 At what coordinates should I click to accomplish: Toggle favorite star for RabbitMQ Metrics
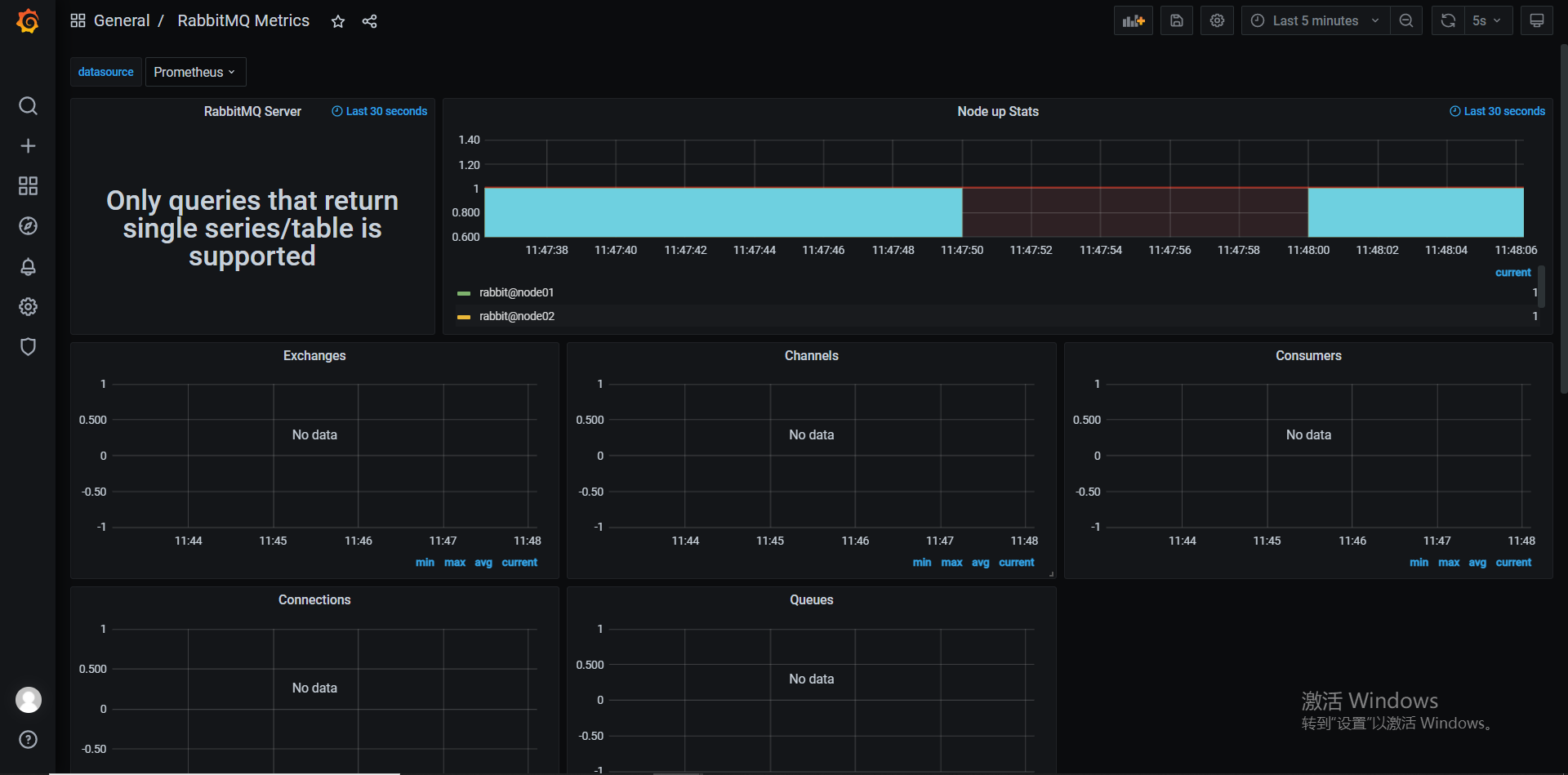point(337,21)
